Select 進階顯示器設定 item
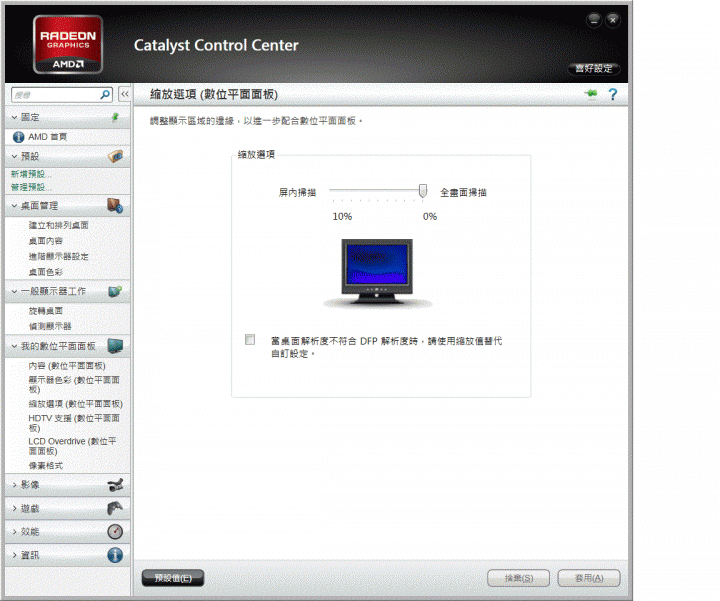This screenshot has width=720, height=601. (58, 256)
